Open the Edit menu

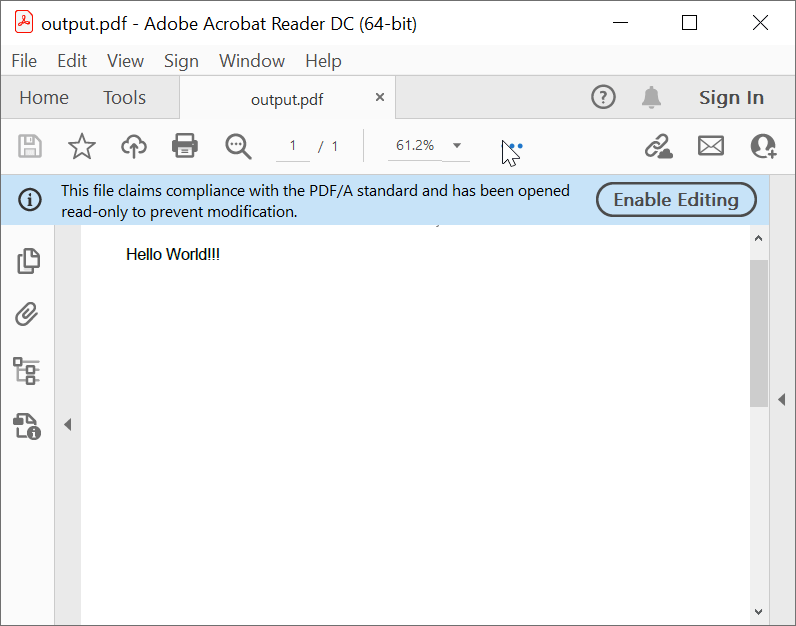(72, 61)
